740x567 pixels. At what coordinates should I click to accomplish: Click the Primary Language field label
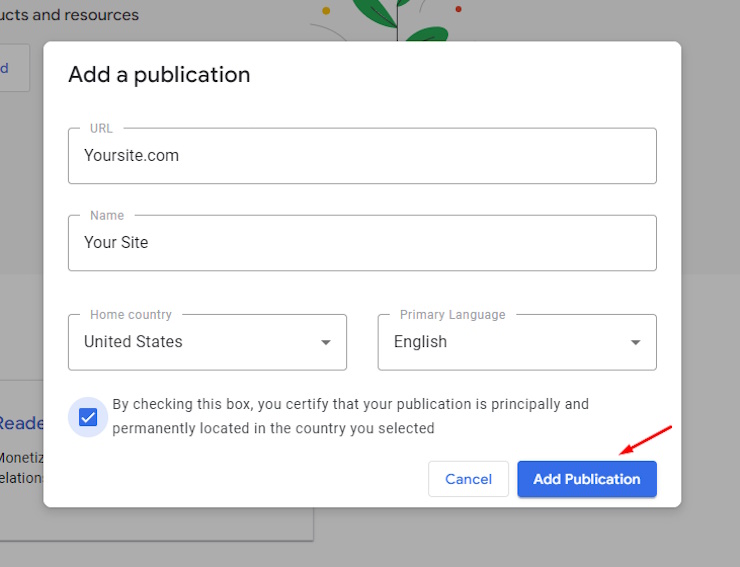(452, 315)
